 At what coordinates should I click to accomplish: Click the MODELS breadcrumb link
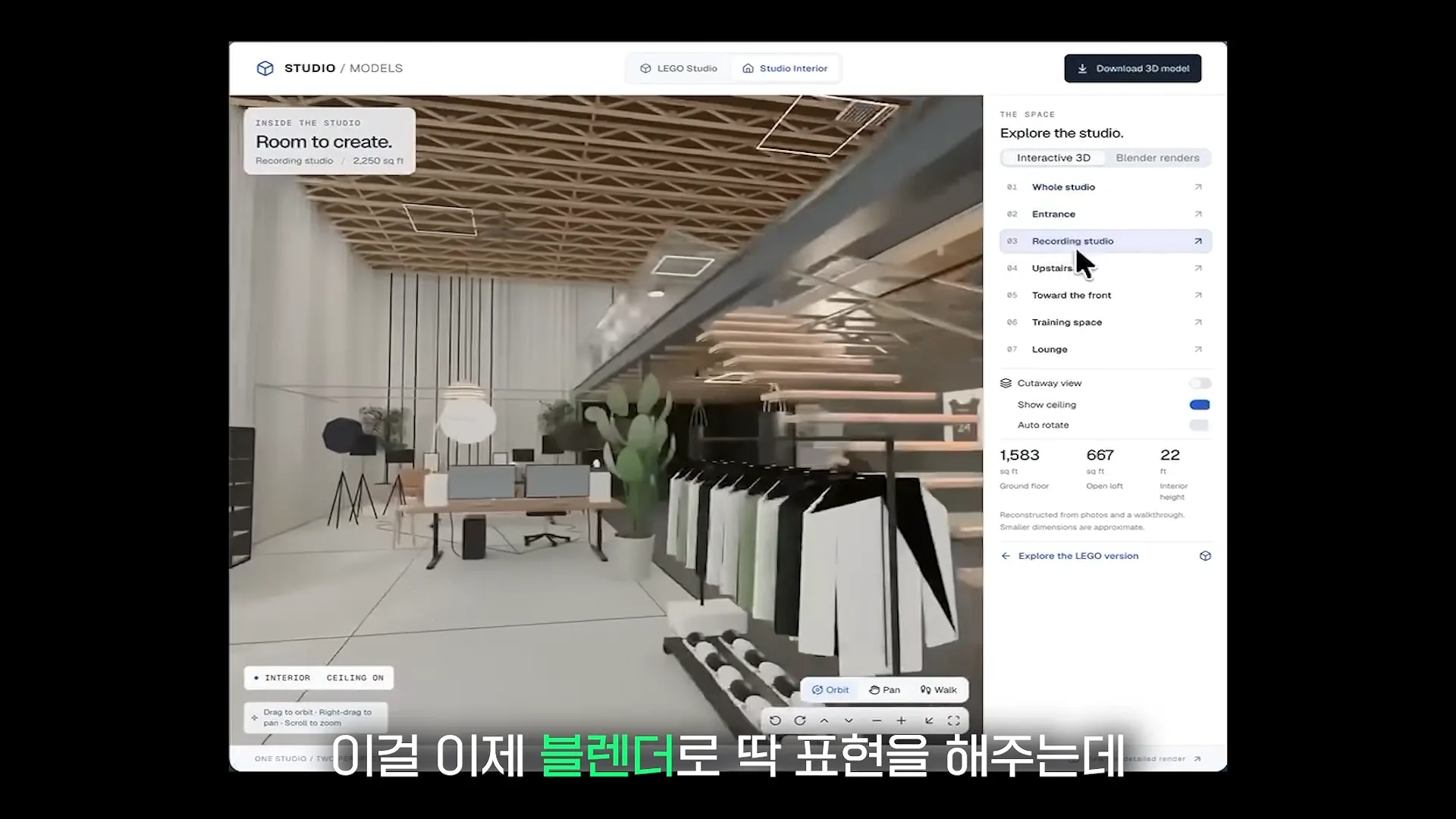coord(376,68)
